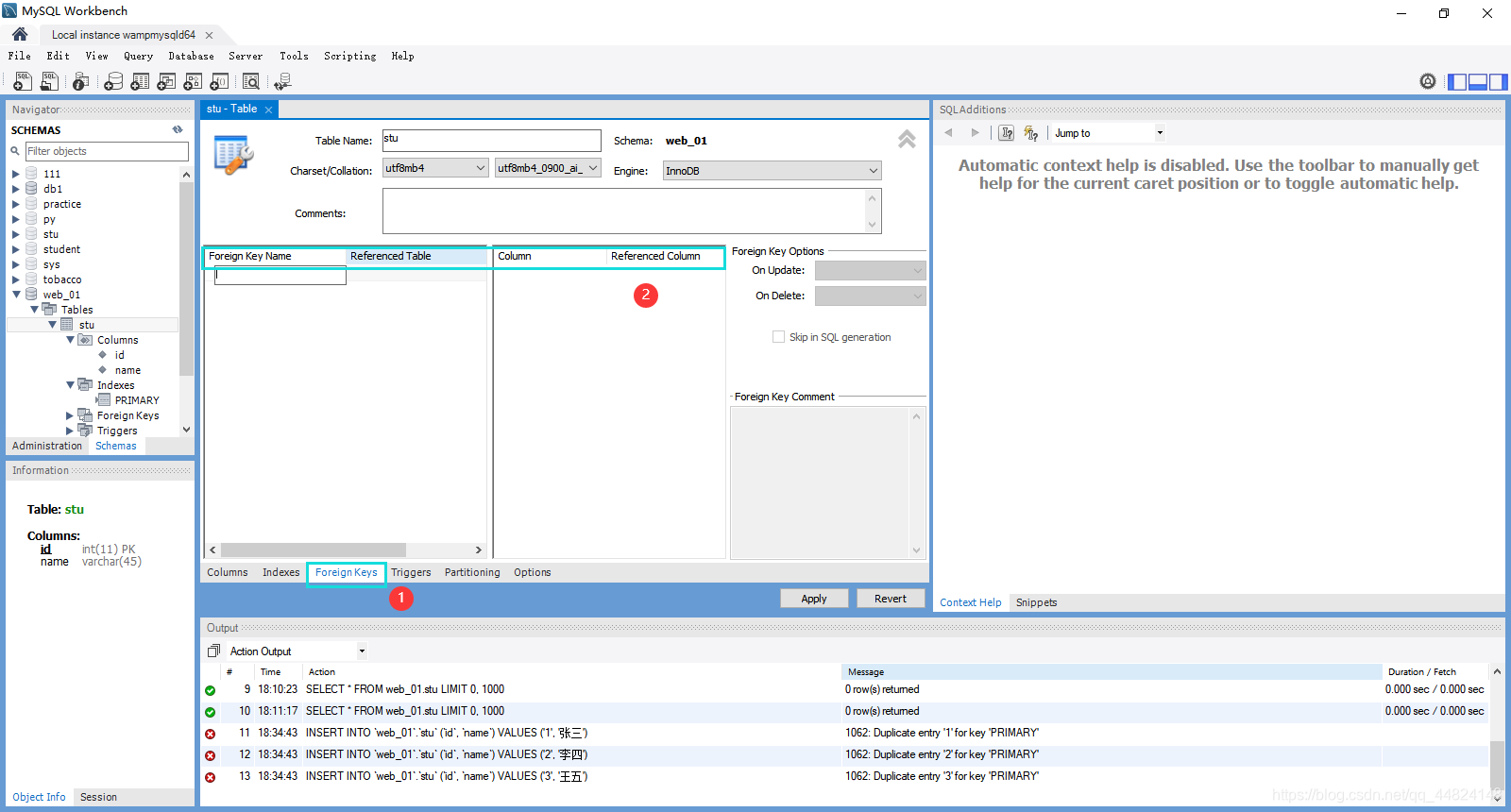Switch to the Session tab
The image size is (1511, 812).
pos(98,797)
